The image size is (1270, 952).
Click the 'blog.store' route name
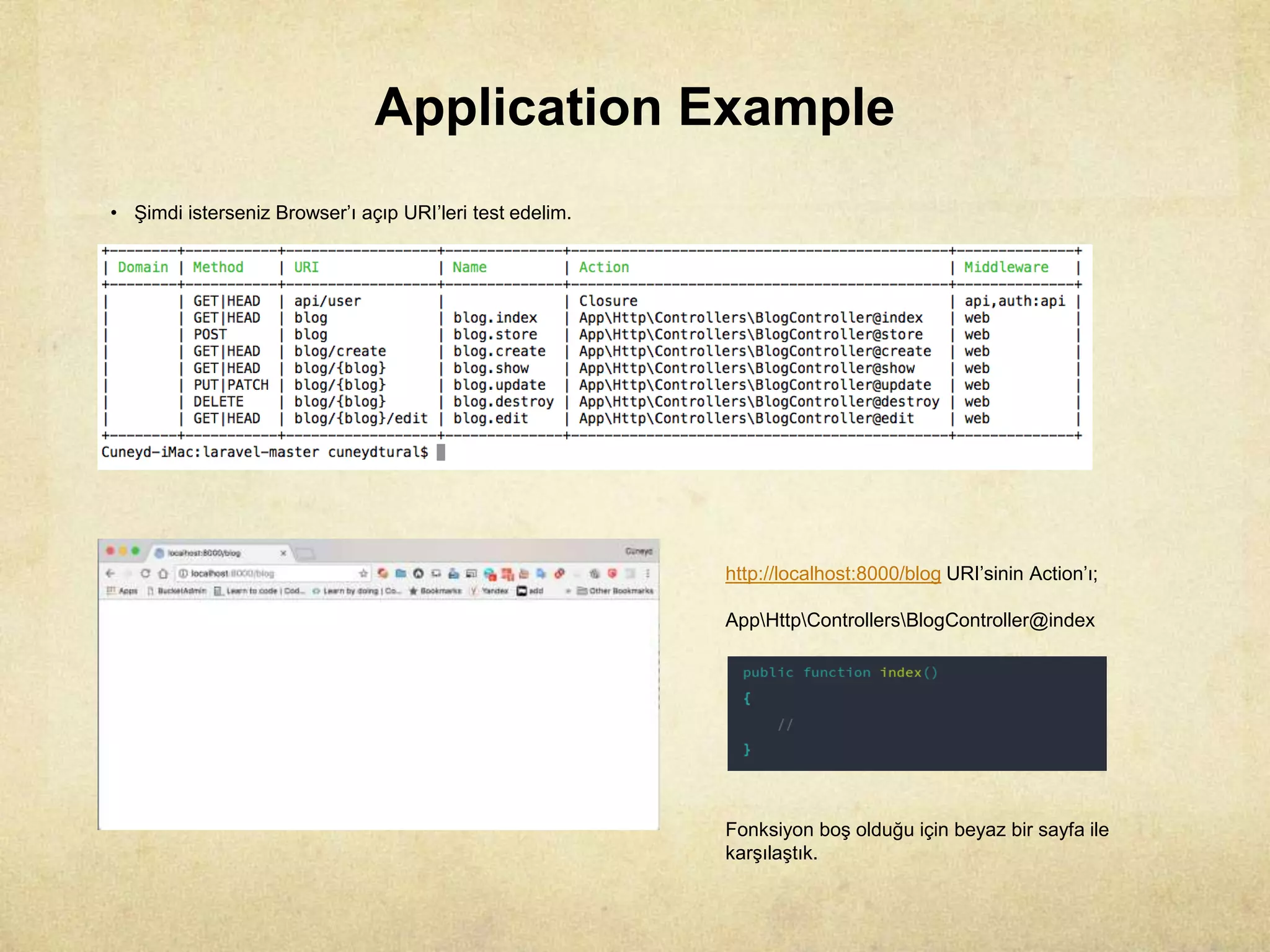tap(495, 335)
